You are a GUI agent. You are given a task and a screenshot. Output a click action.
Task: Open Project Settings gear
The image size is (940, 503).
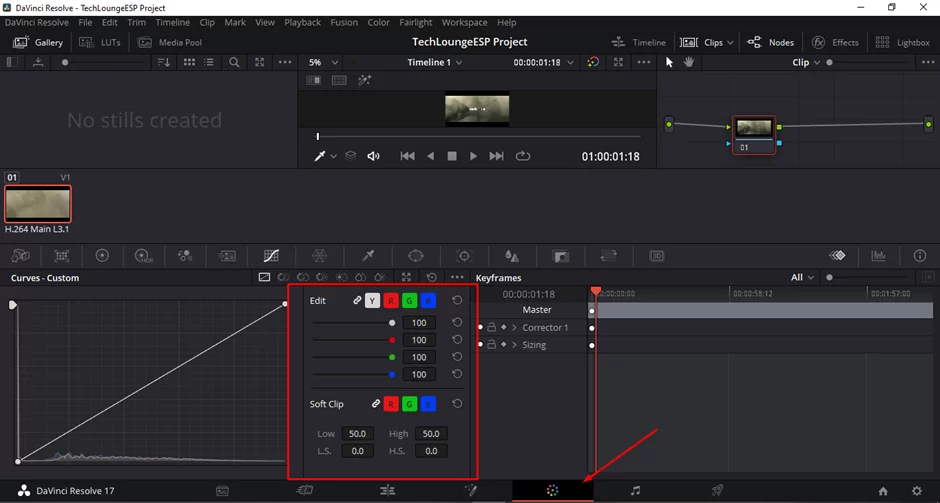[x=917, y=490]
